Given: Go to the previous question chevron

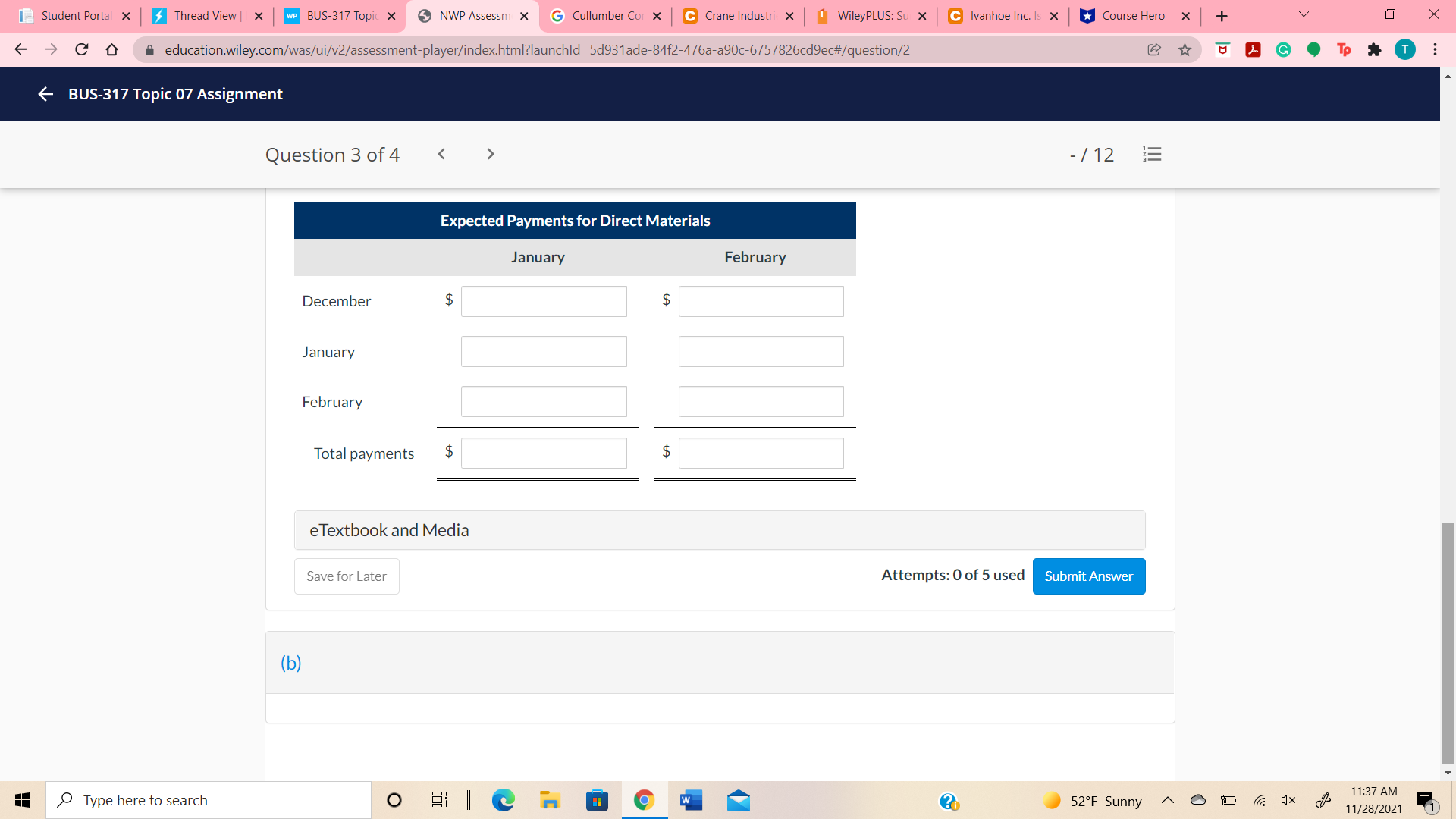Looking at the screenshot, I should (441, 154).
